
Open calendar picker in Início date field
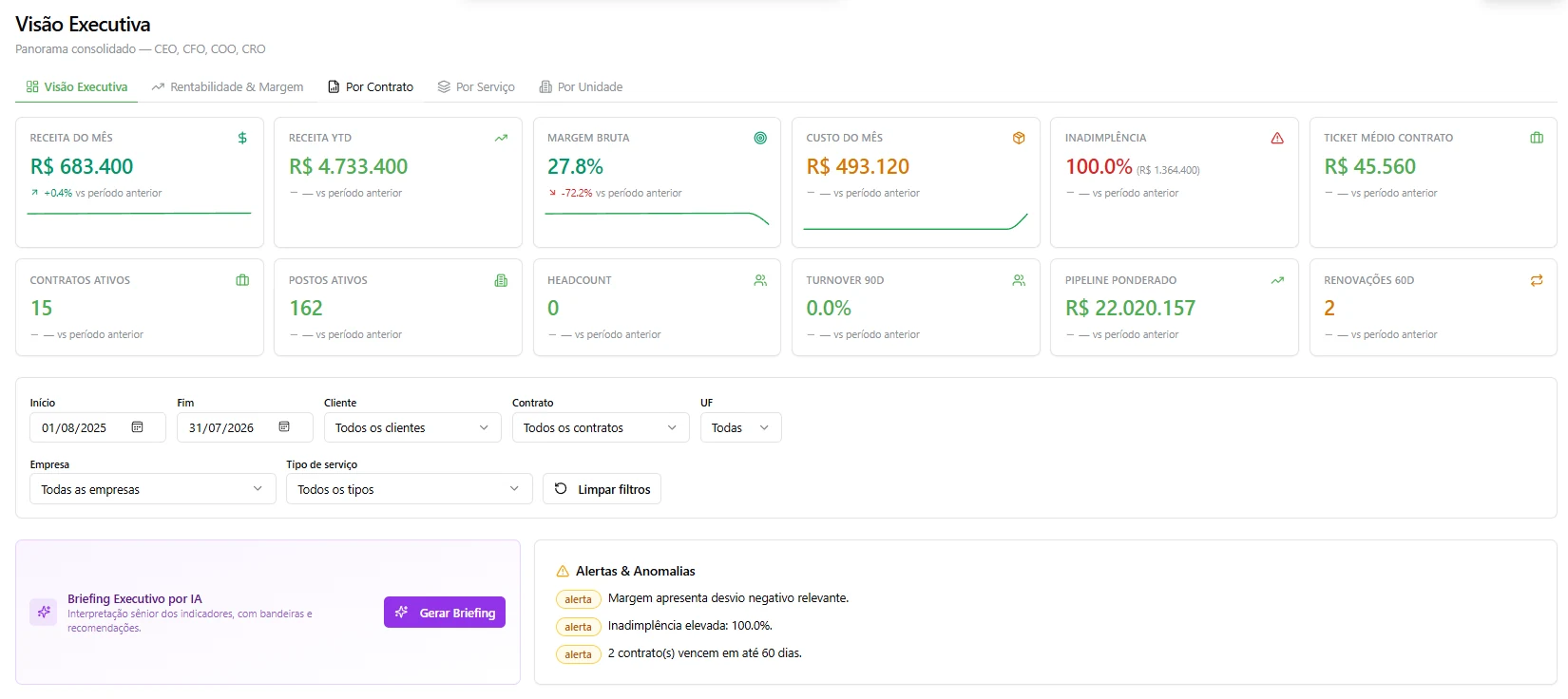(137, 427)
